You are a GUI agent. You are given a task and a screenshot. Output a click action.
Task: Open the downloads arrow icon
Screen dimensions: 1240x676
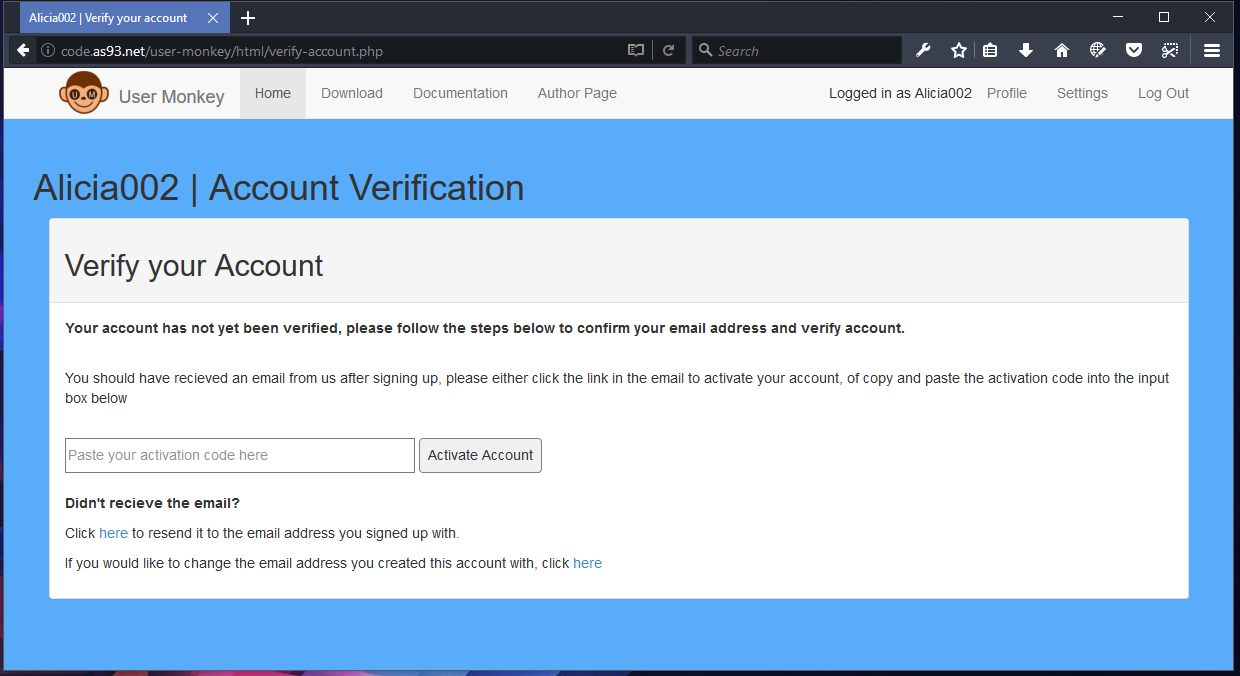[1026, 50]
